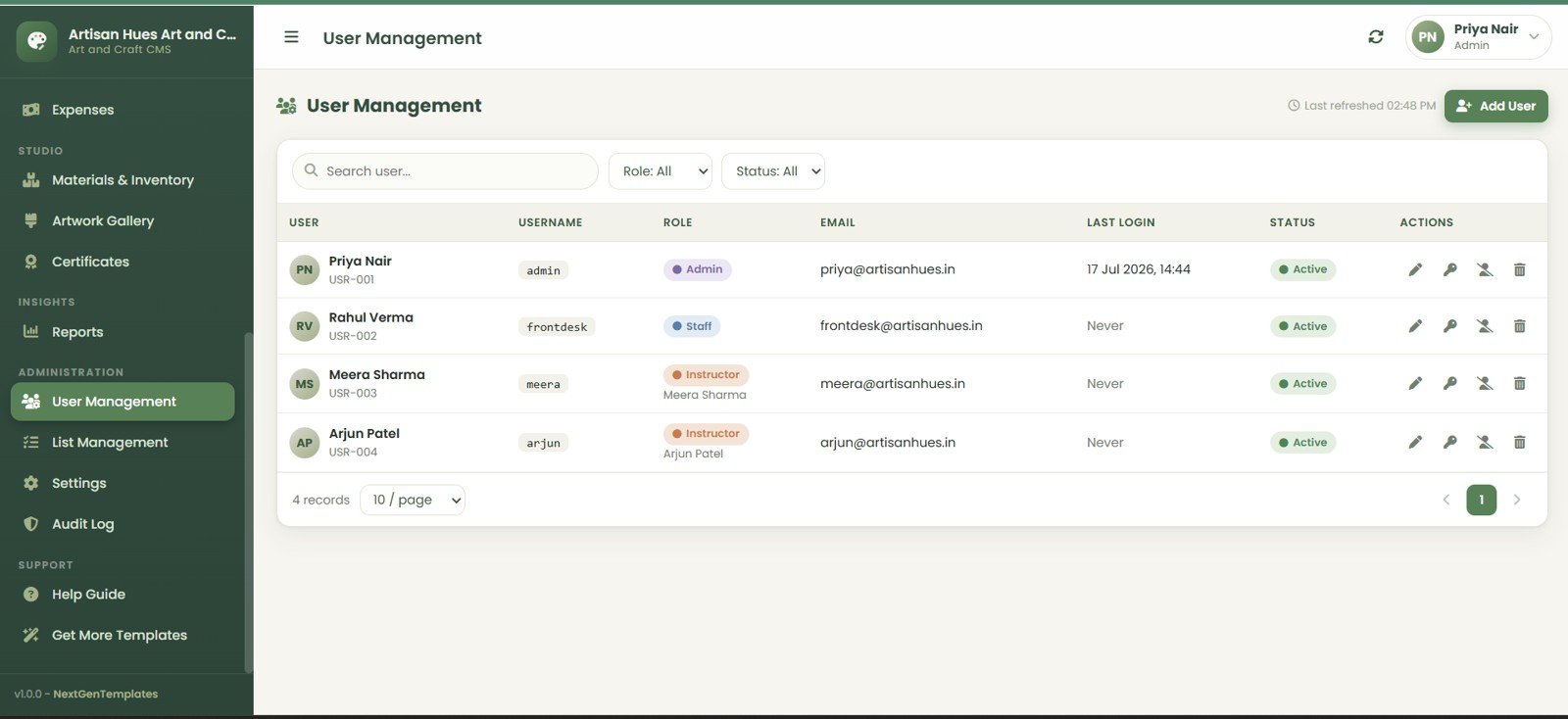Click the Staff role badge
The height and width of the screenshot is (719, 1568).
[x=692, y=326]
